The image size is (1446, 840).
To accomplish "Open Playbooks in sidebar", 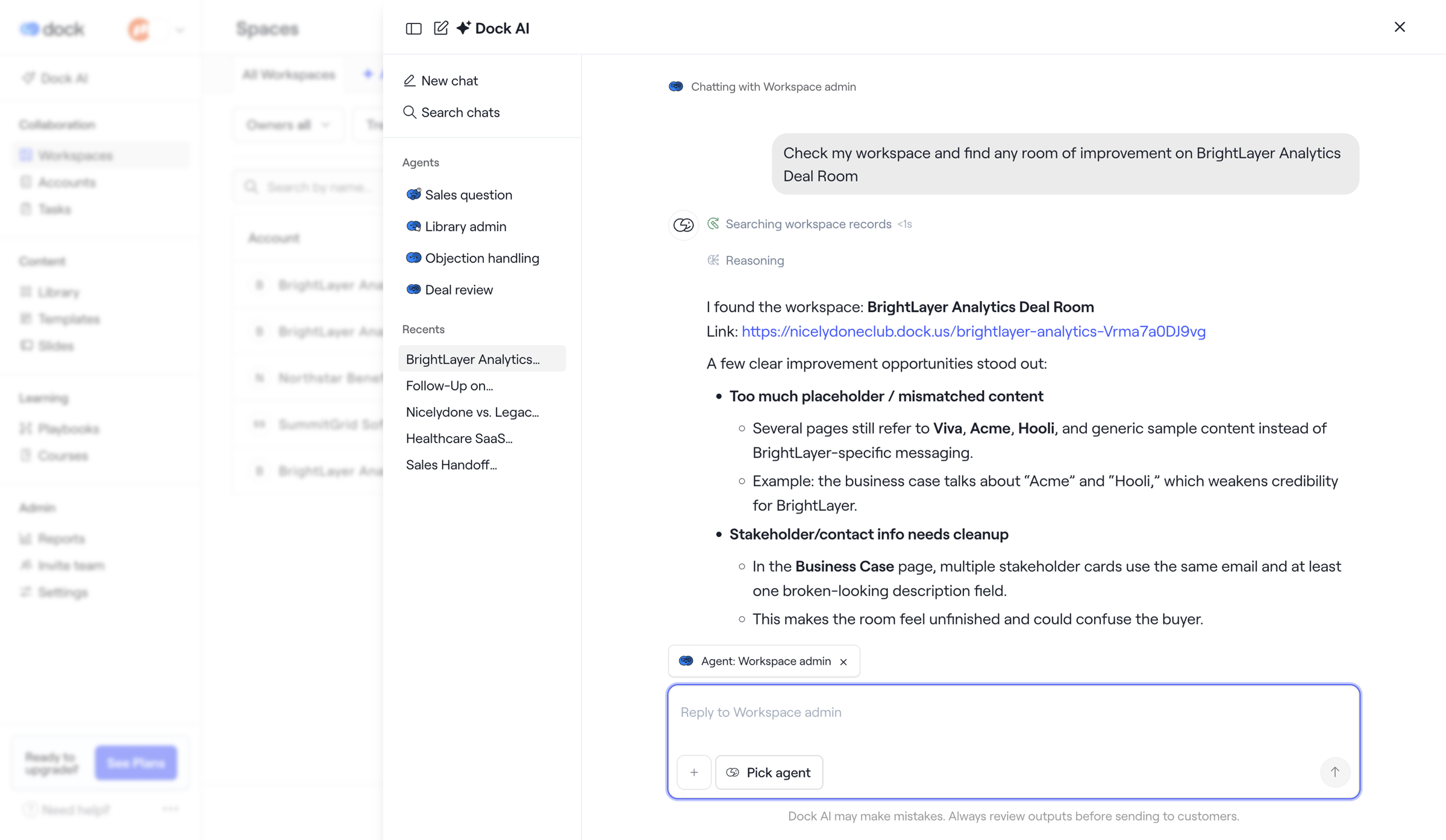I will coord(60,429).
